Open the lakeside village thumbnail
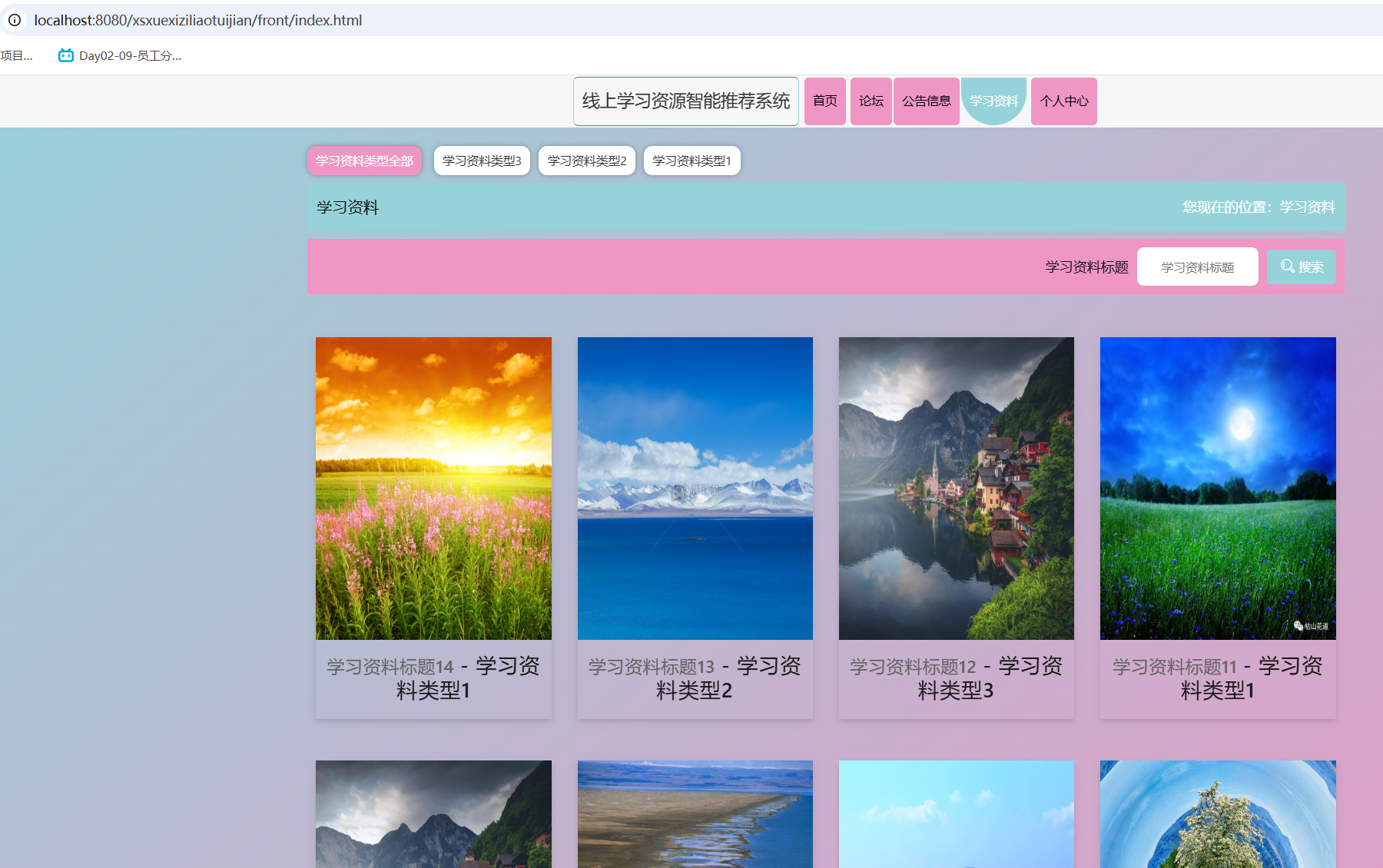The width and height of the screenshot is (1383, 868). tap(957, 489)
